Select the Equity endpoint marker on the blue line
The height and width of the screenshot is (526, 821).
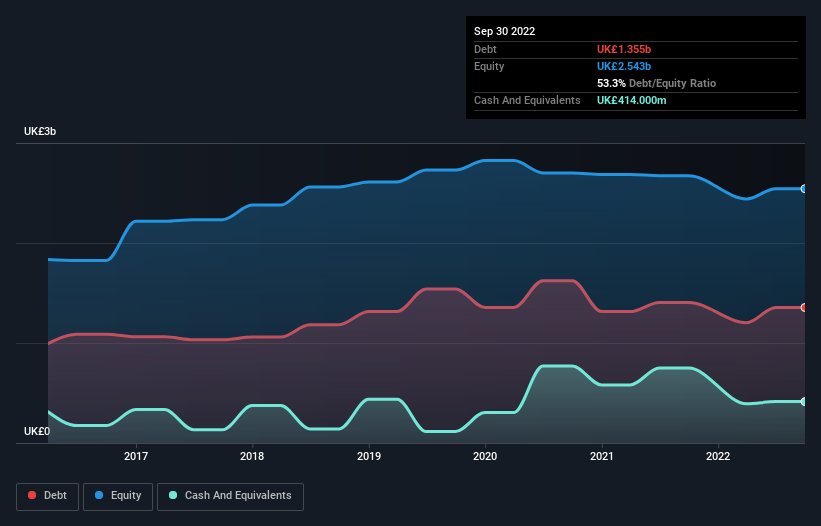(804, 188)
